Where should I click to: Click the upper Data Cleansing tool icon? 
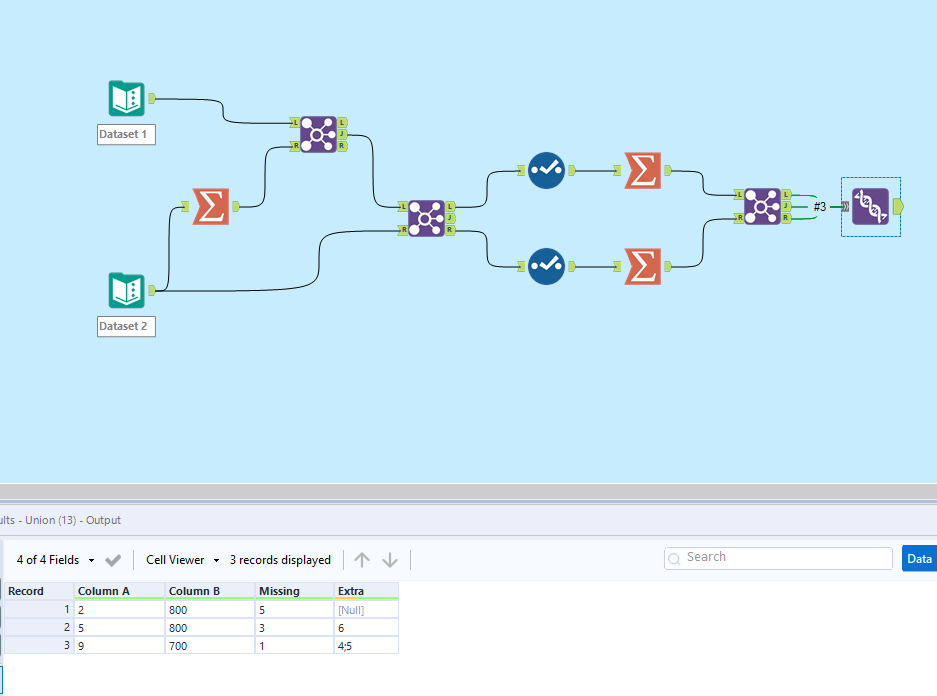point(546,170)
